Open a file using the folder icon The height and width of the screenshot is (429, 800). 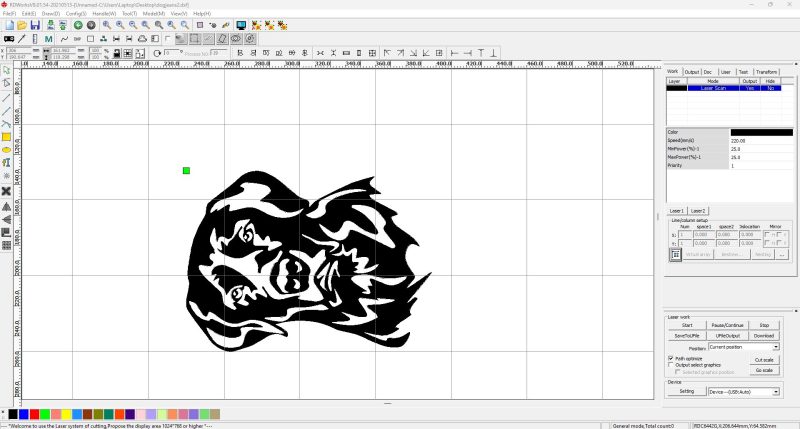point(22,25)
